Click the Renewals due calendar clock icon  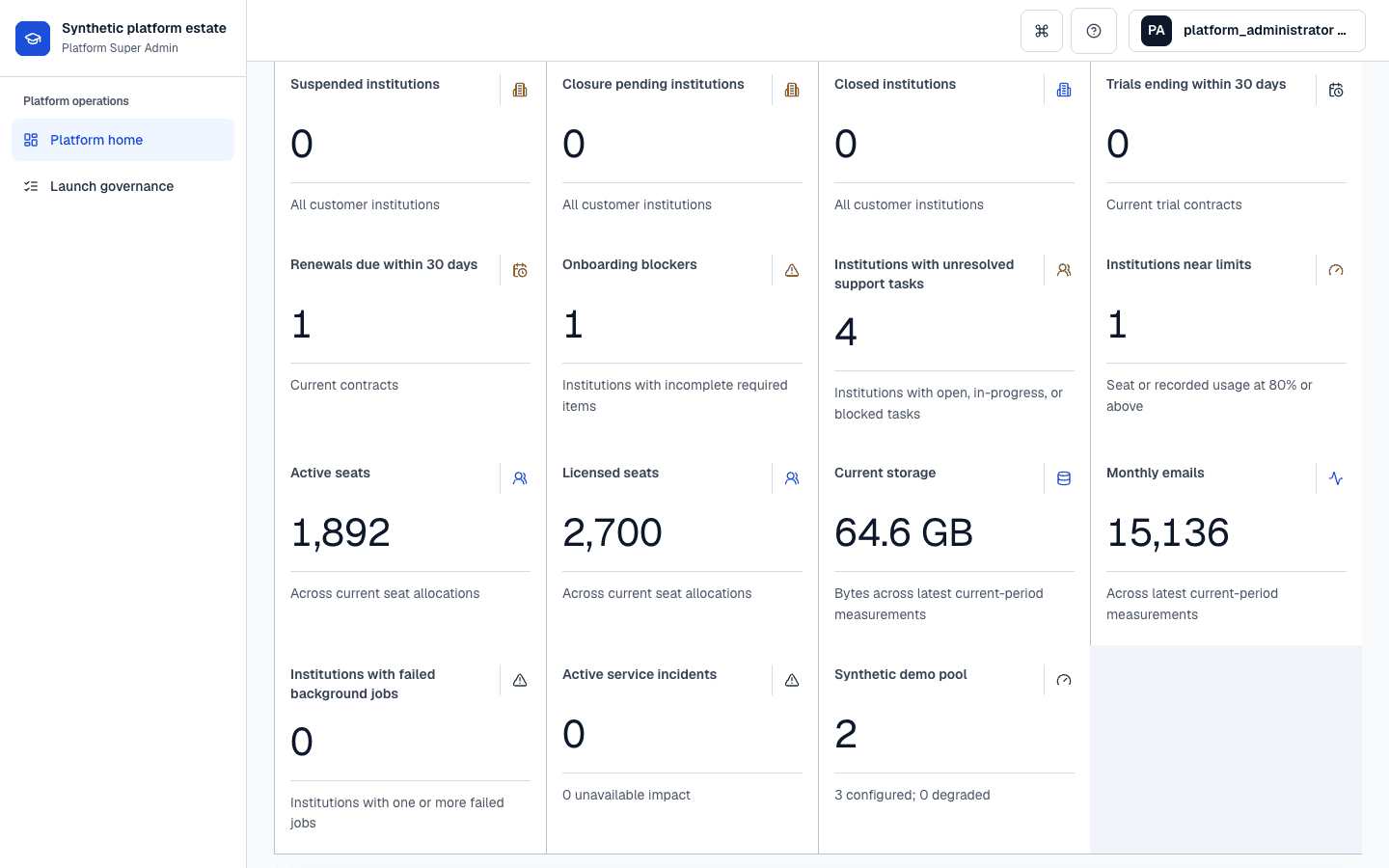tap(520, 270)
